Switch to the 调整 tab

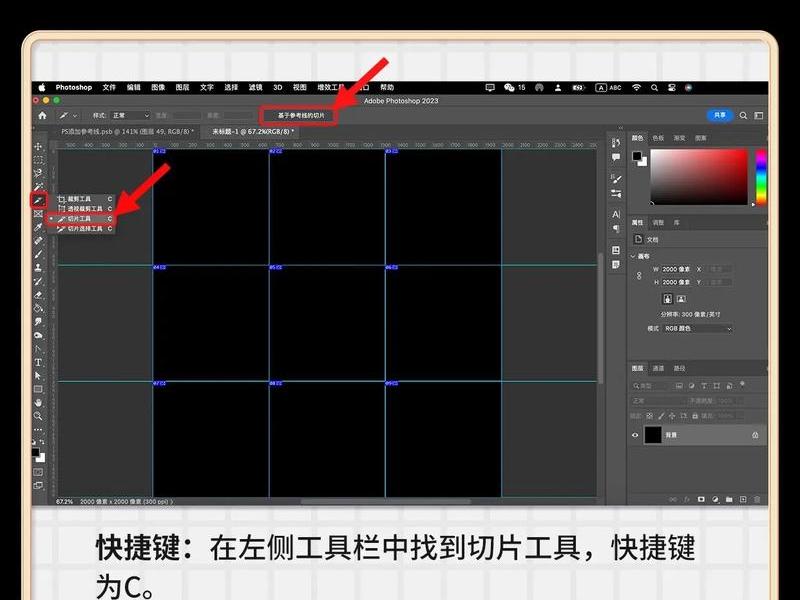(x=658, y=223)
